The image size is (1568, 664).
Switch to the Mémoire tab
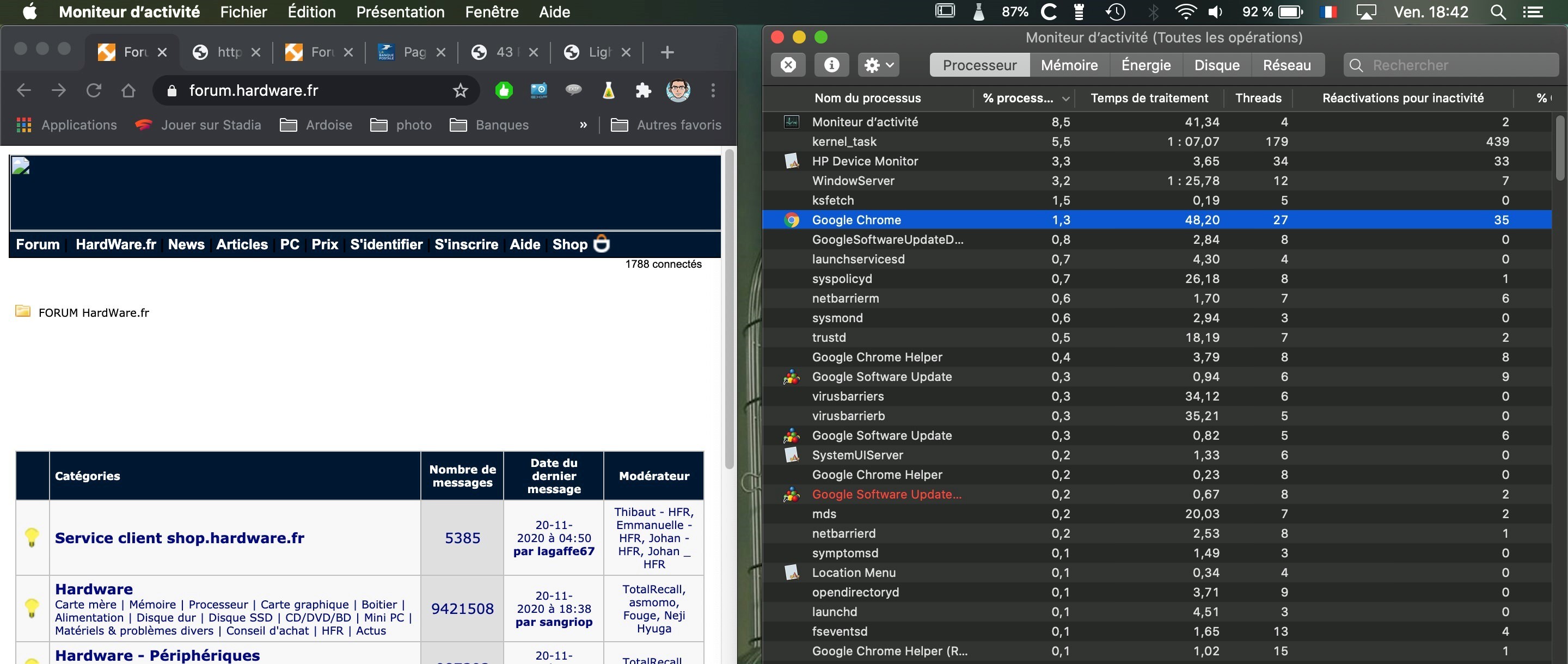tap(1069, 65)
